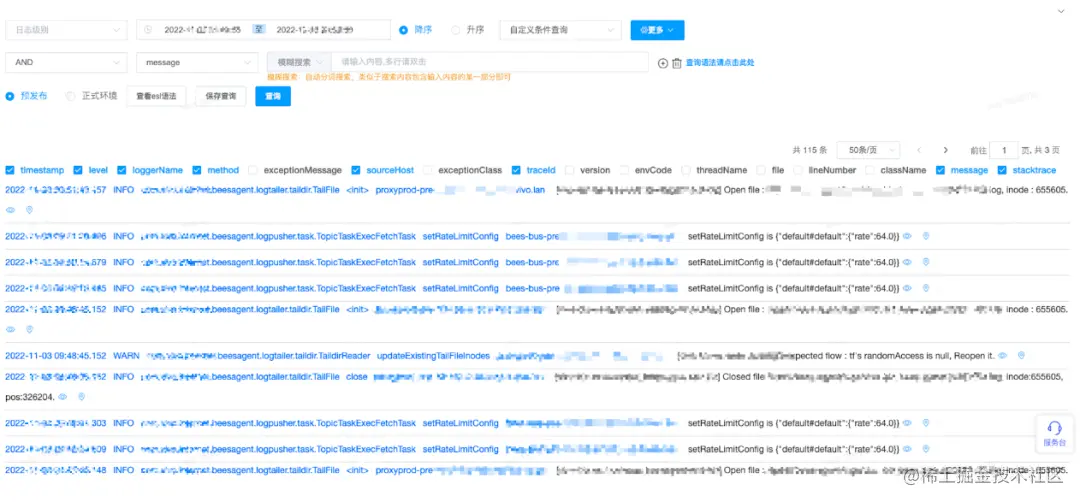
Task: Click the WARN level text
Action: coord(126,356)
